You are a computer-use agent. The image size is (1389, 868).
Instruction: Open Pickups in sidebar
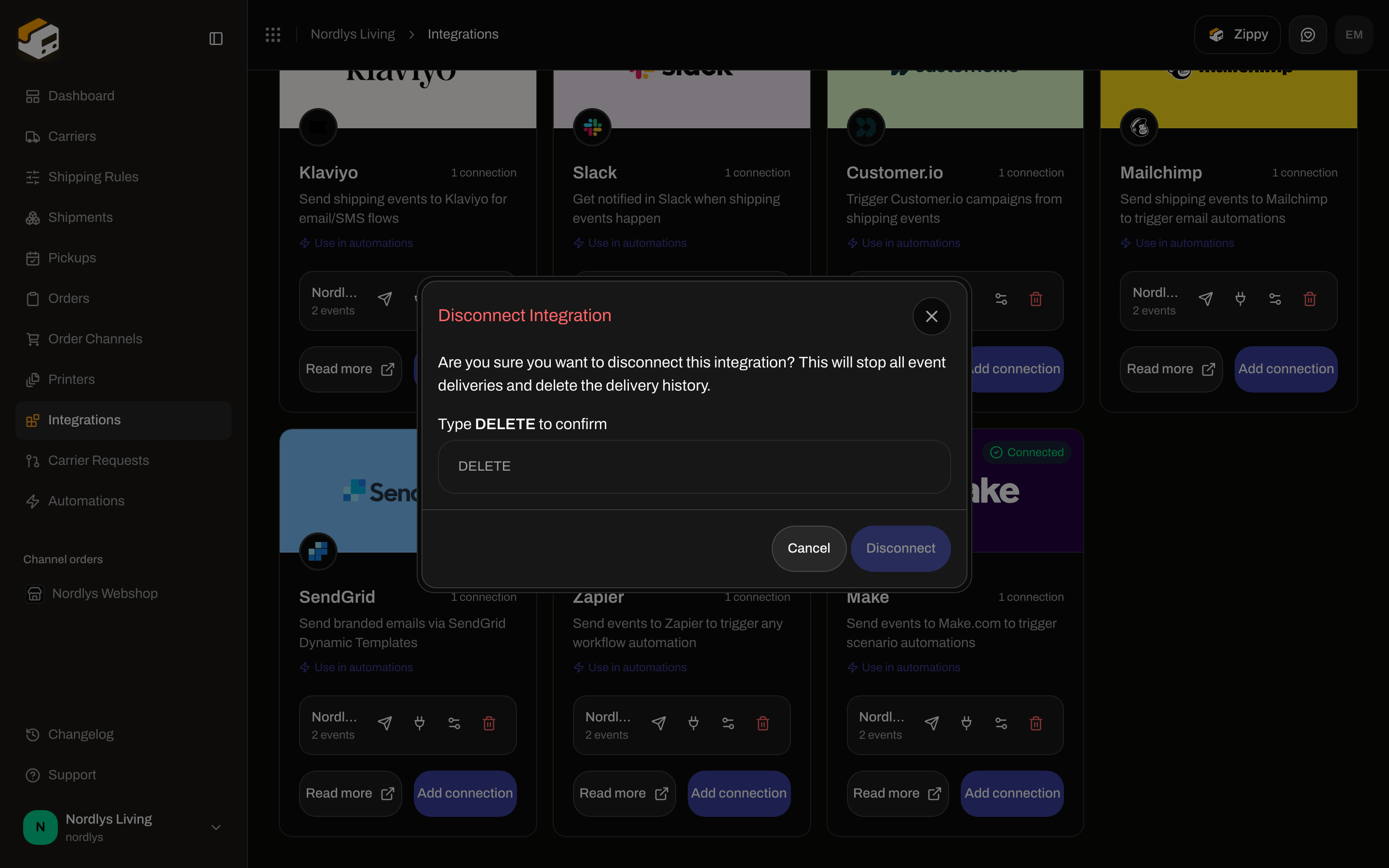point(123,258)
